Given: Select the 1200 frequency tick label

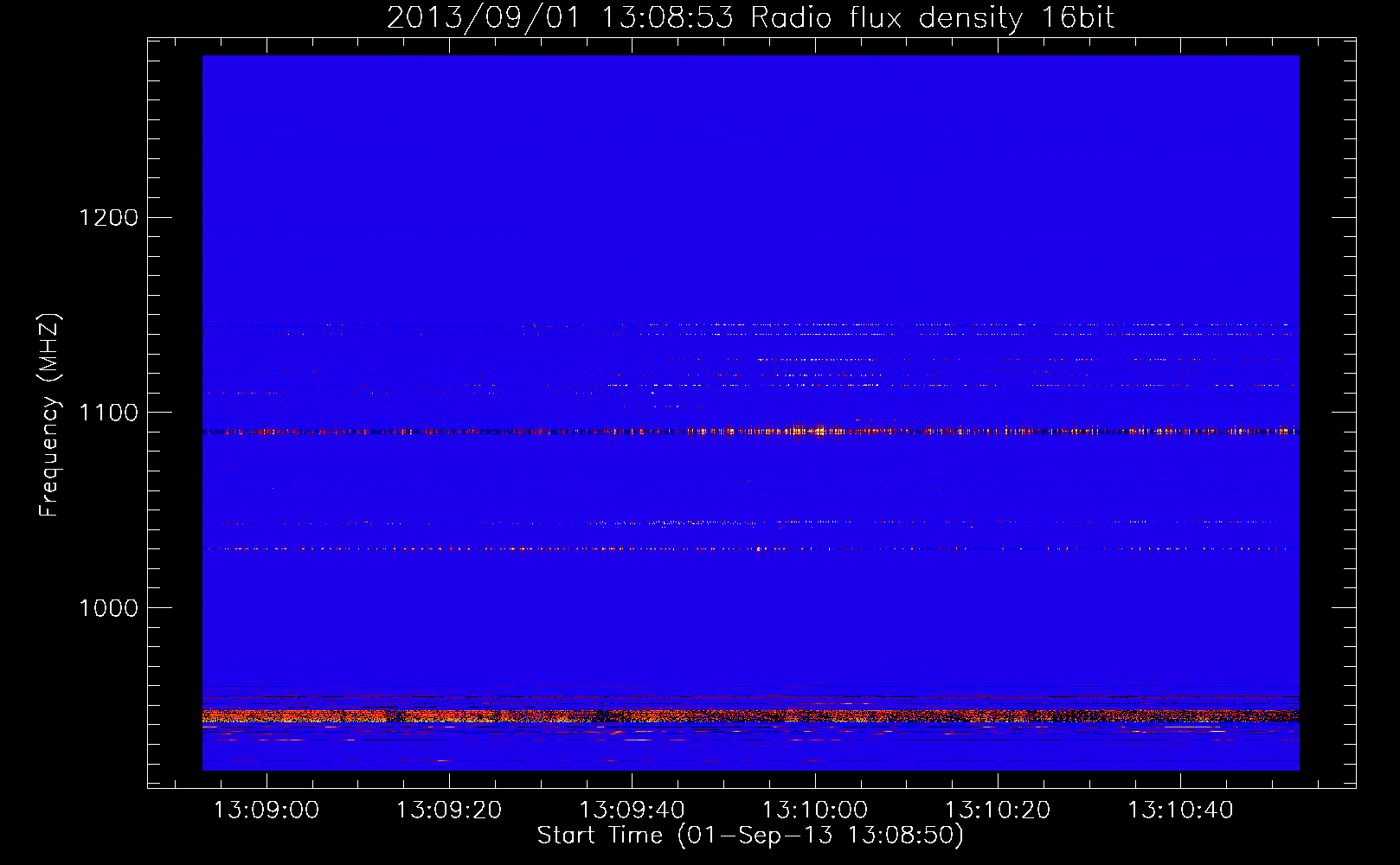Looking at the screenshot, I should coord(109,217).
